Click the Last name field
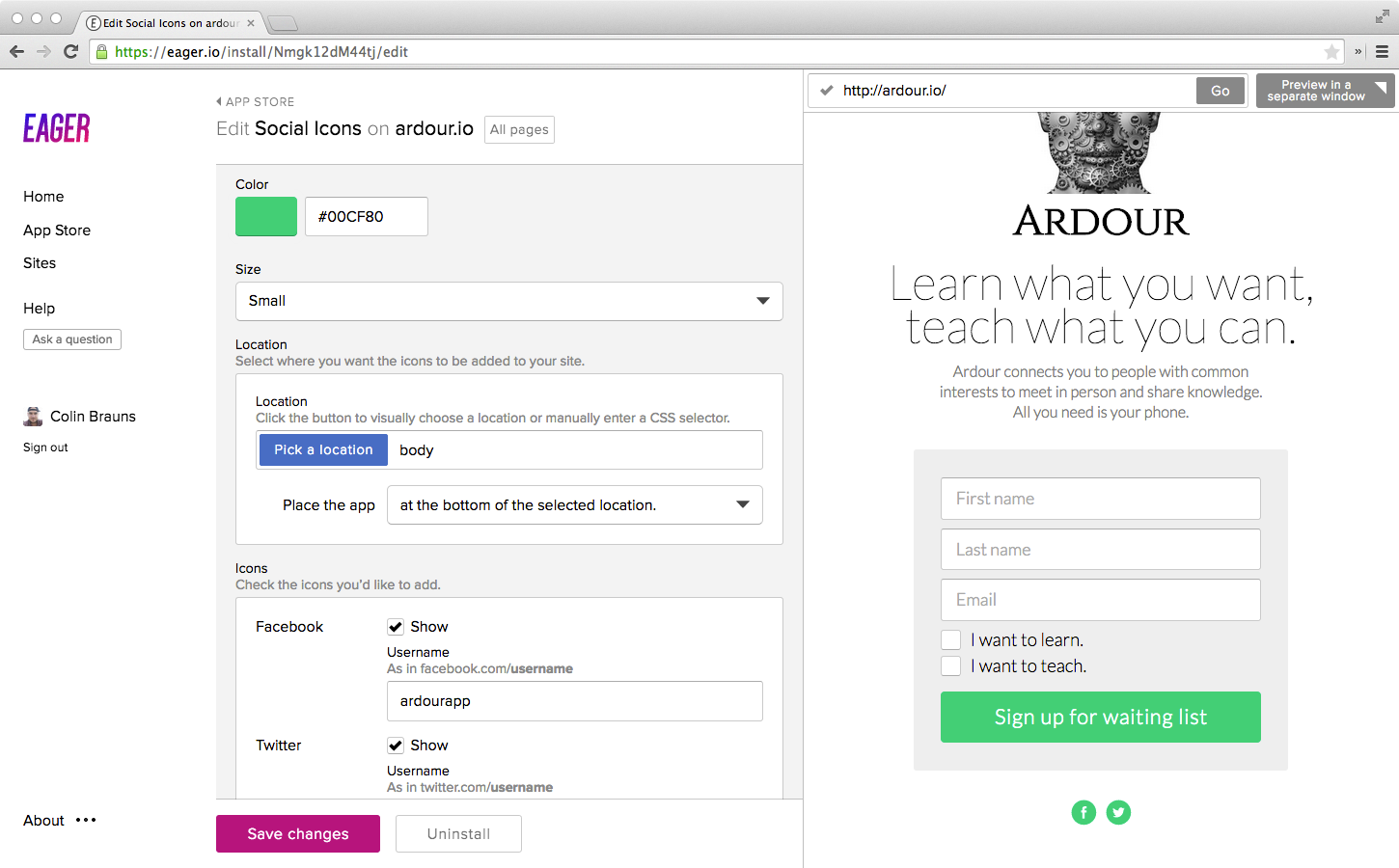Screen dimensions: 1399x868 point(1101,550)
